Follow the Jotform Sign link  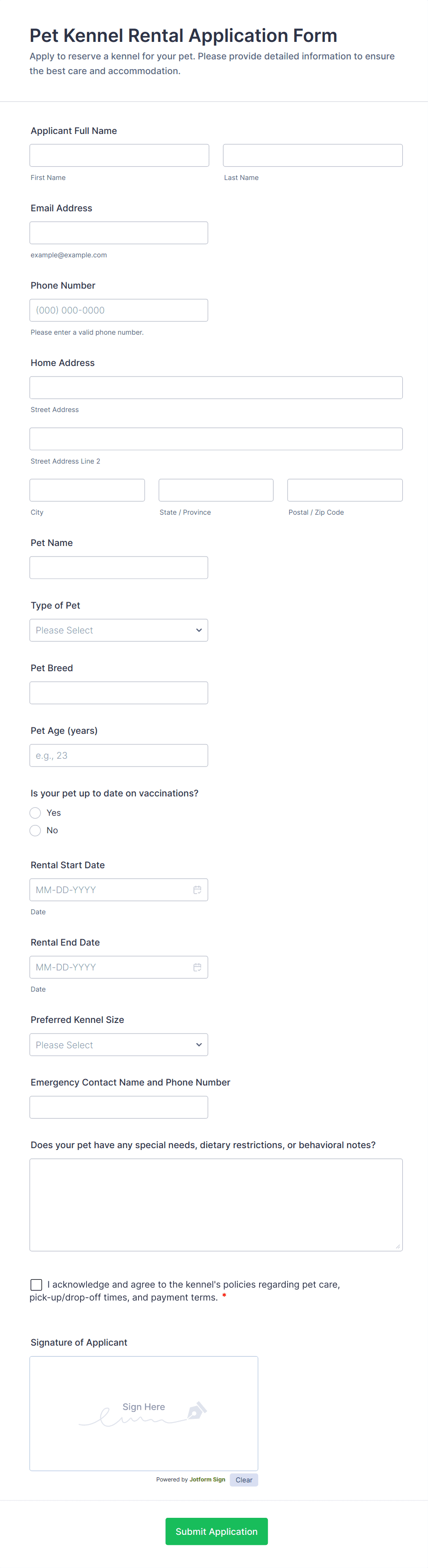click(x=207, y=1479)
